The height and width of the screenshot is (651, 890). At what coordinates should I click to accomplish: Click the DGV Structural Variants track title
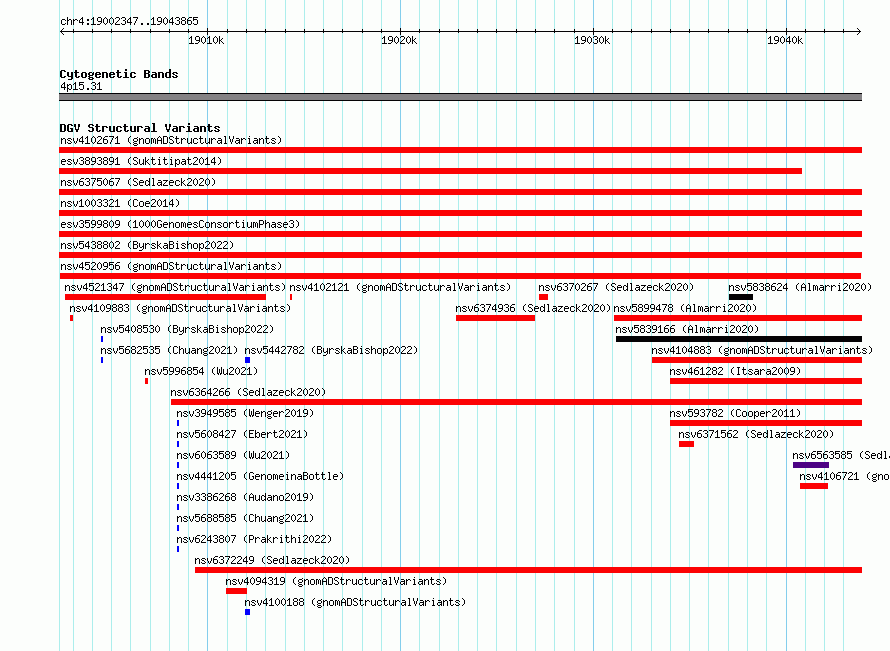[140, 128]
